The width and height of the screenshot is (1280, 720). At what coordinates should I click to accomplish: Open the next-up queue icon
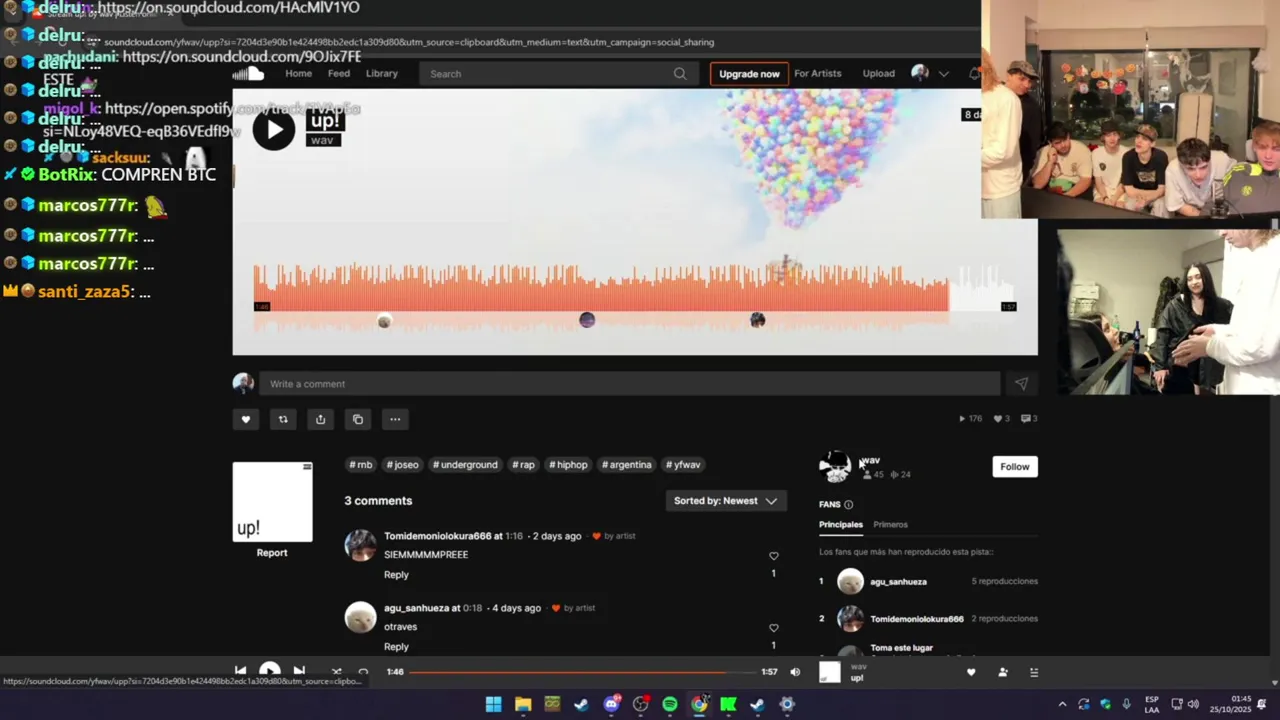(1034, 673)
